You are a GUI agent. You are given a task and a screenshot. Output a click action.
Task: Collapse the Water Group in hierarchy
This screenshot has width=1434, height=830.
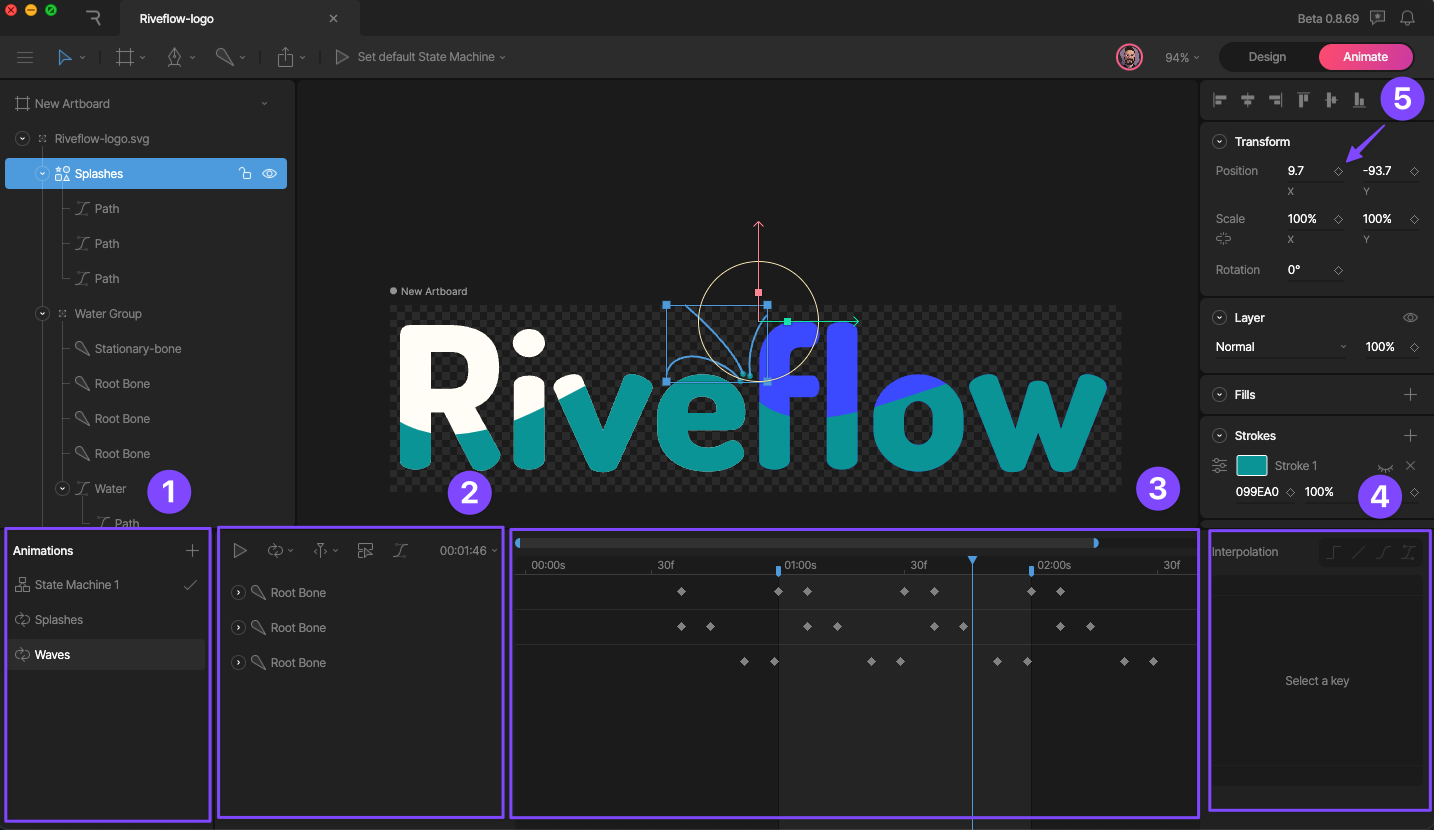pyautogui.click(x=43, y=314)
